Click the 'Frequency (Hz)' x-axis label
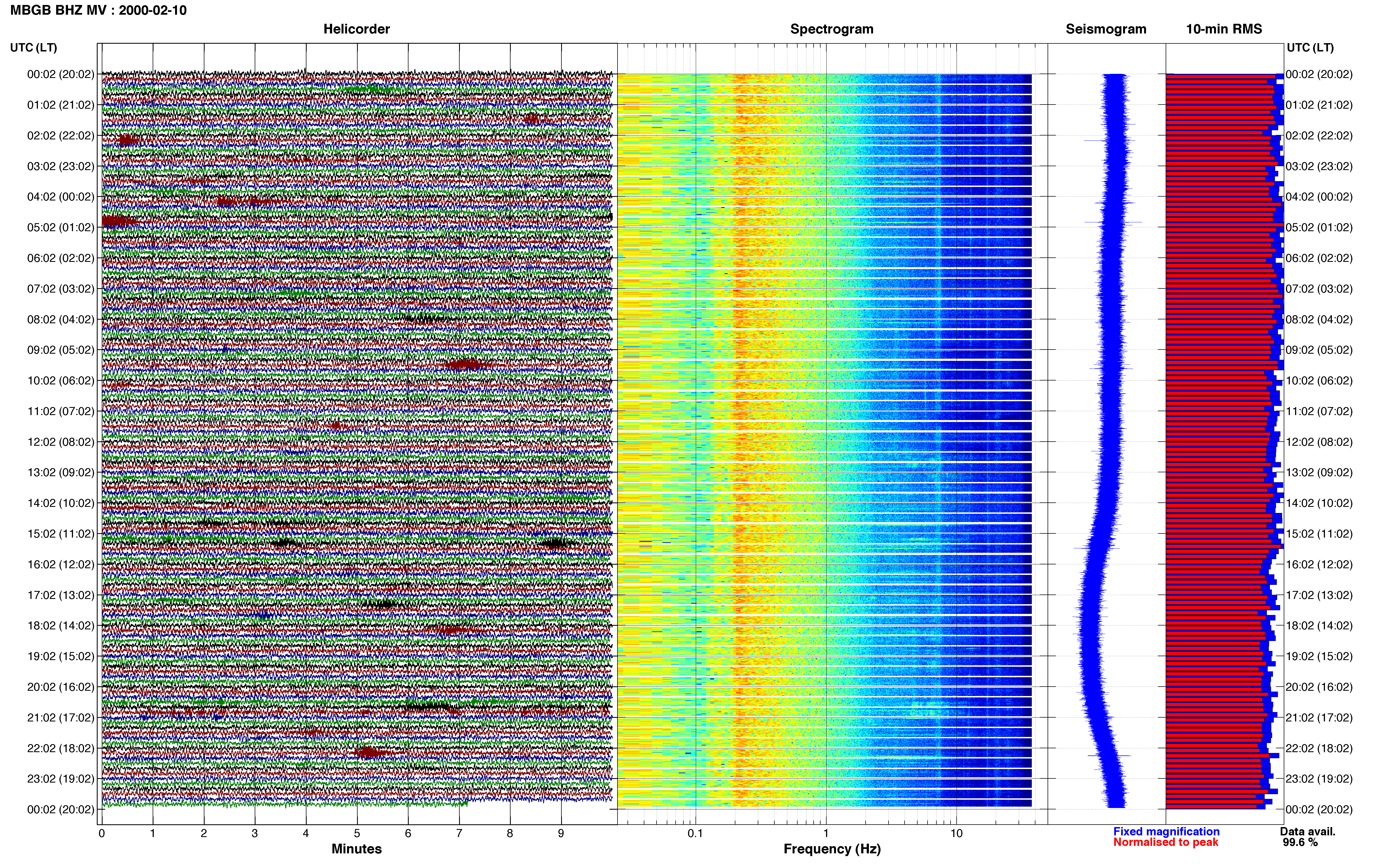Screen dimensions: 1388x868 pyautogui.click(x=832, y=849)
